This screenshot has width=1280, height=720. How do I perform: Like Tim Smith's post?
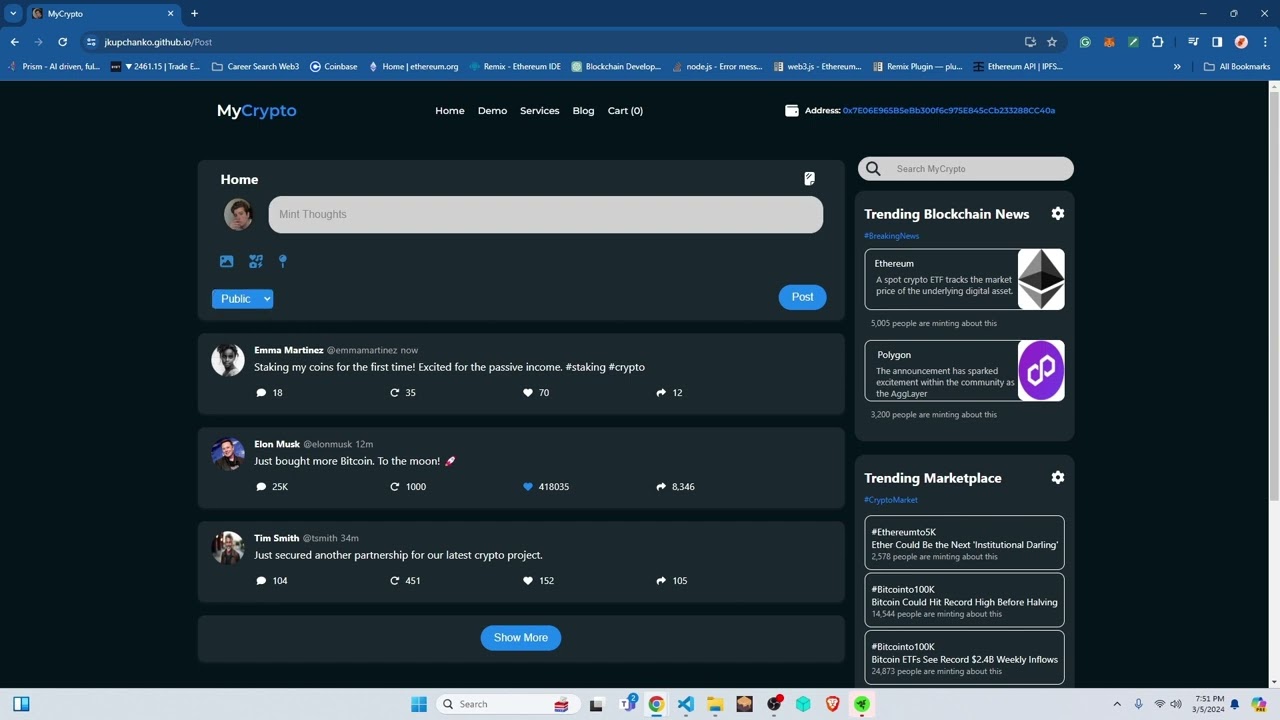click(528, 581)
